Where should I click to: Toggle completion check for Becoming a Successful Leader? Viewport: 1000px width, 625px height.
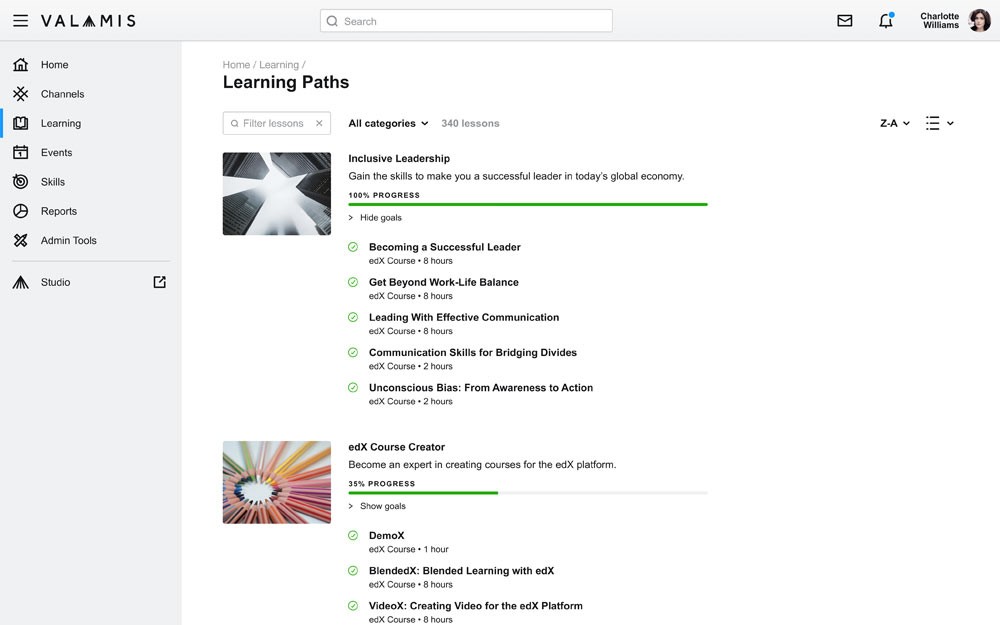352,247
